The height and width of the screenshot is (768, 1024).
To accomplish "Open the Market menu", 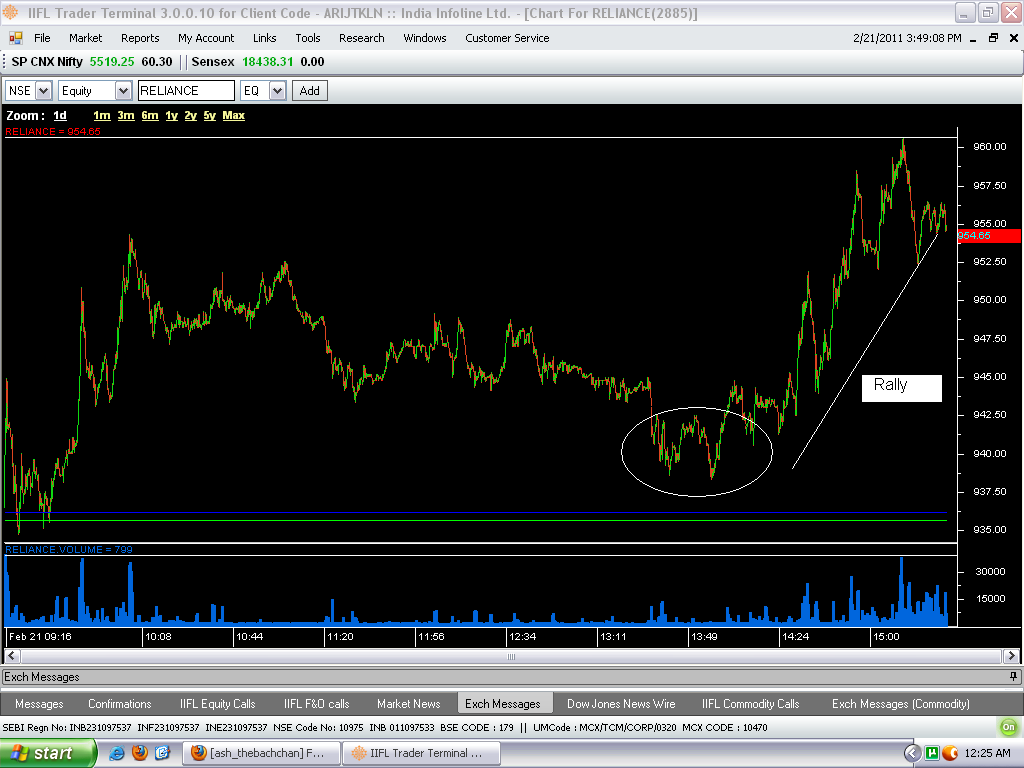I will (86, 38).
